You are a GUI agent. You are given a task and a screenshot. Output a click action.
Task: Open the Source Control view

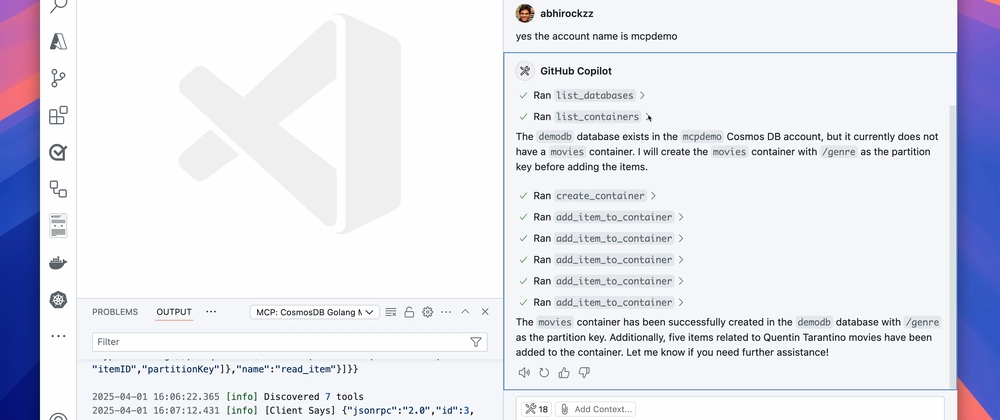point(58,78)
